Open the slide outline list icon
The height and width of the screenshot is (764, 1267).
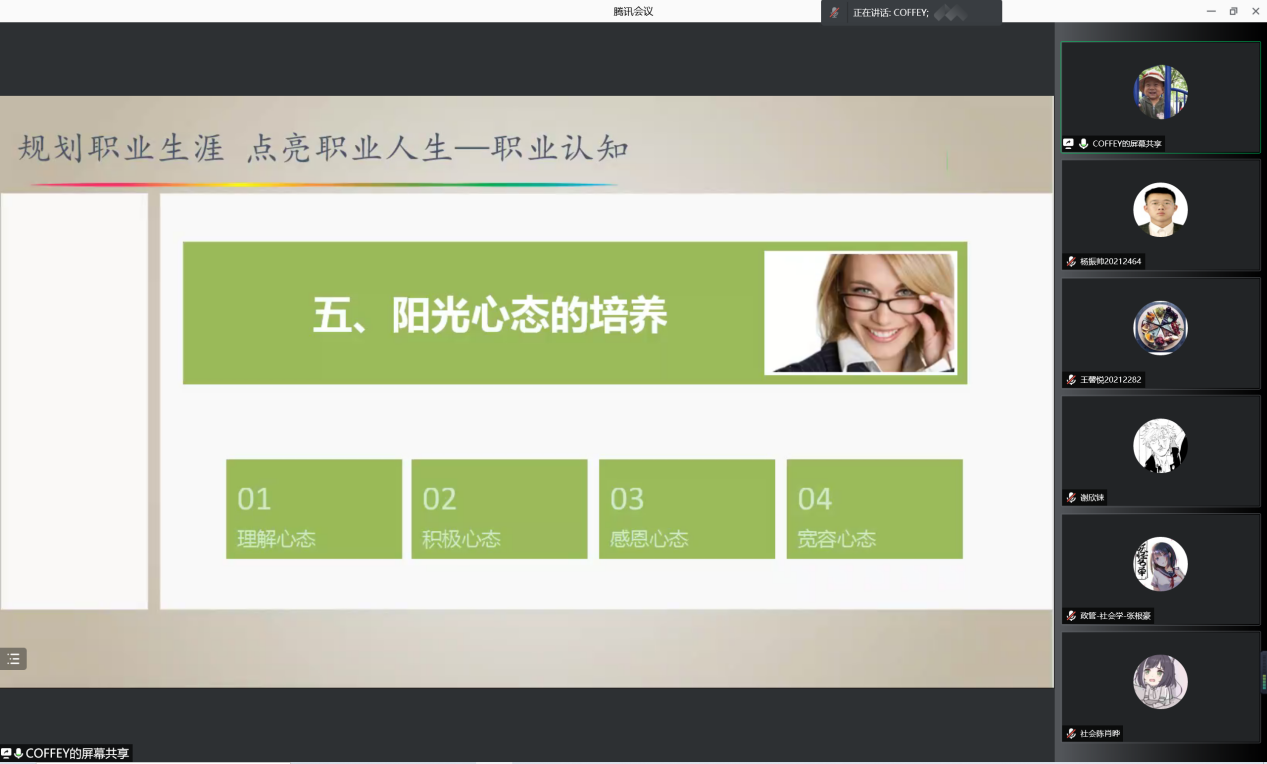(13, 659)
